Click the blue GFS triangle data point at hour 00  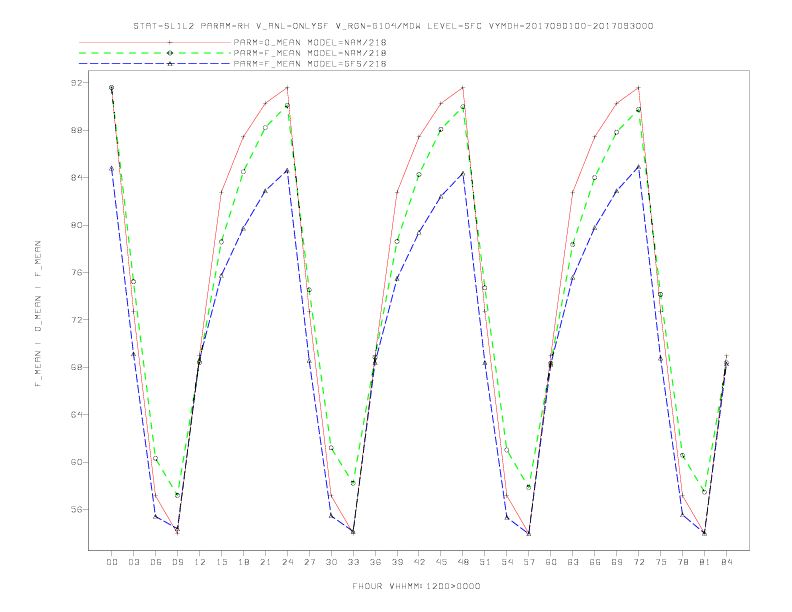[112, 168]
